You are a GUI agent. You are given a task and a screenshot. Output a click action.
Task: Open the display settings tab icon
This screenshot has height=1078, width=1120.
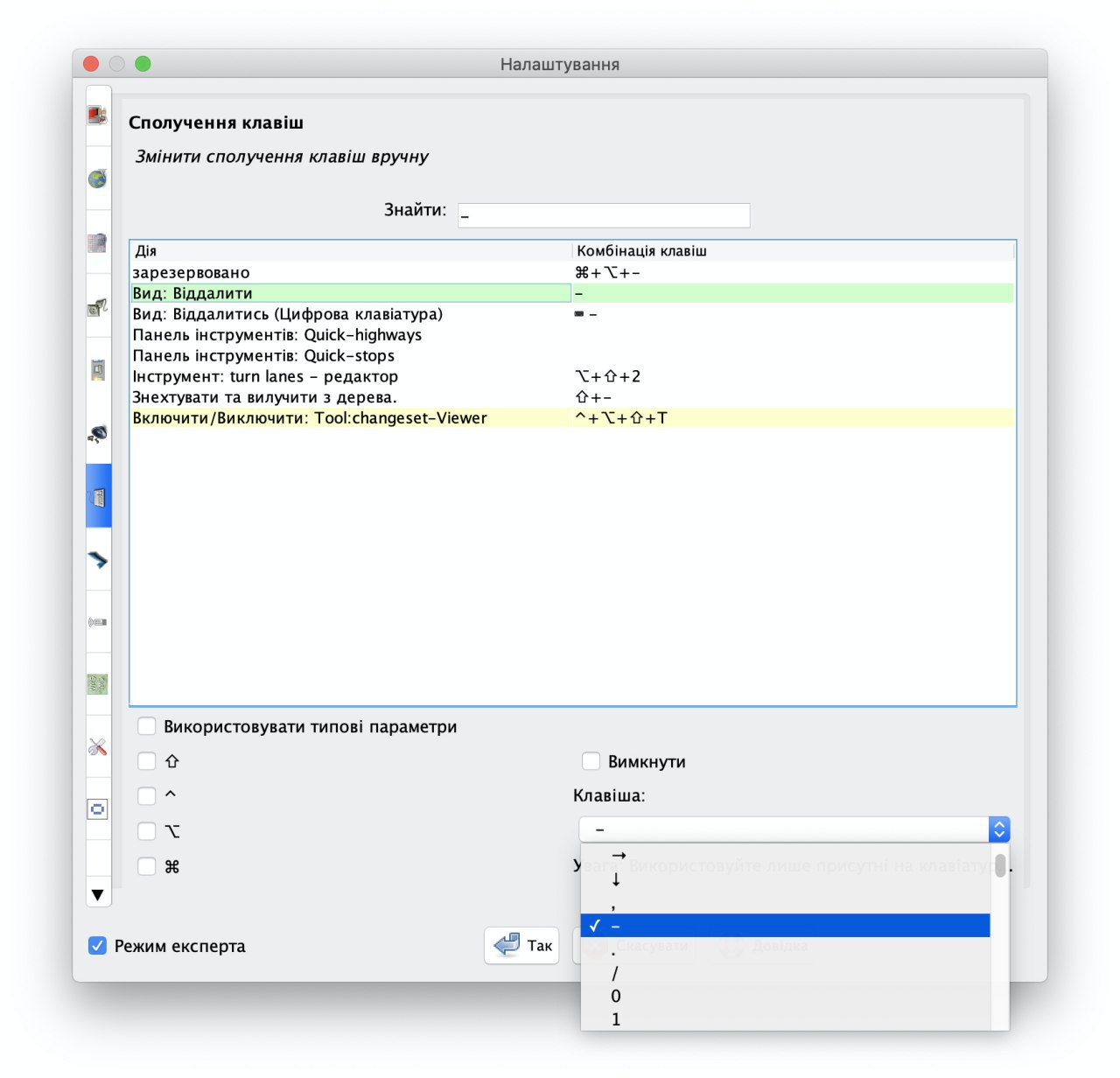pyautogui.click(x=97, y=115)
